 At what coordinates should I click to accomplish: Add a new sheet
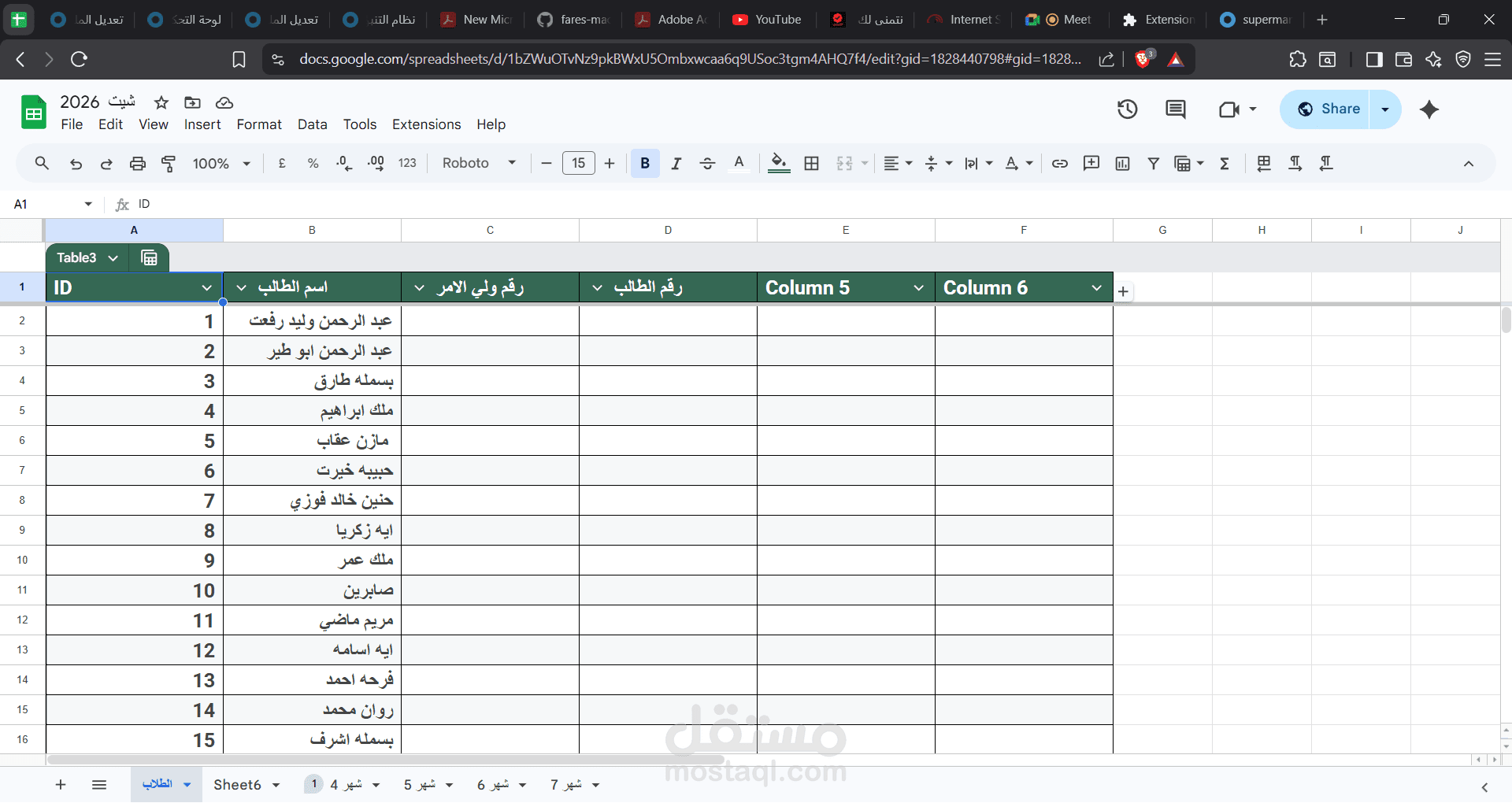tap(61, 785)
